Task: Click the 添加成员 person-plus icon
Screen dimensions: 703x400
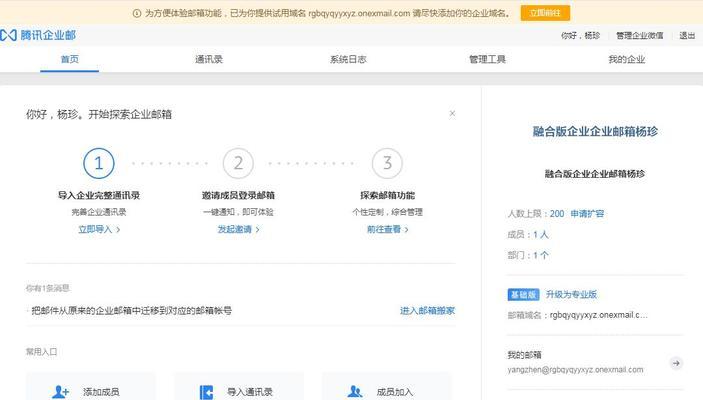Action: (x=61, y=392)
